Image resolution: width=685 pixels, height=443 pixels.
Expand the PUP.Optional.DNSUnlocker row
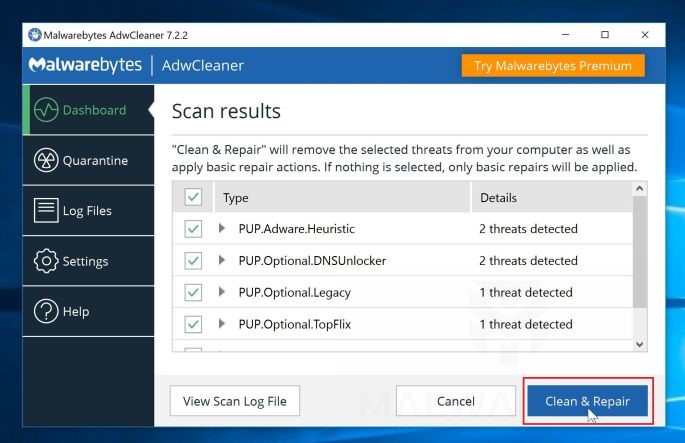click(222, 260)
